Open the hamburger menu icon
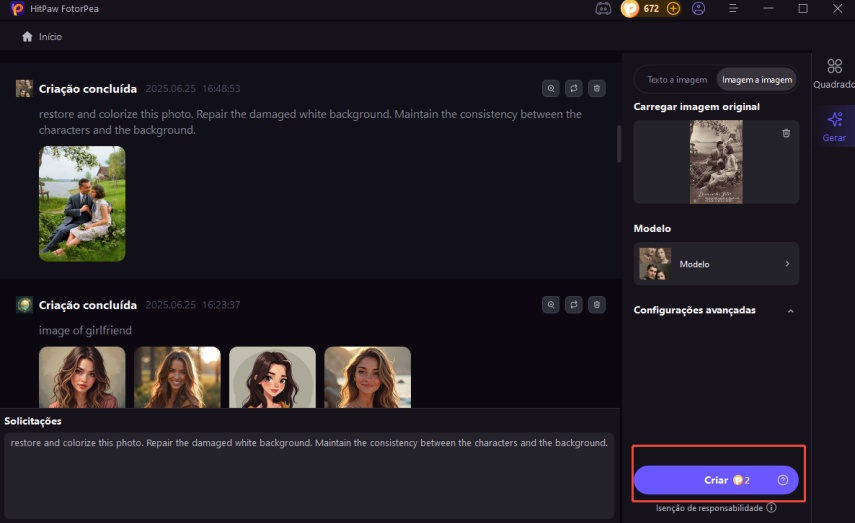Image resolution: width=855 pixels, height=523 pixels. coord(733,9)
